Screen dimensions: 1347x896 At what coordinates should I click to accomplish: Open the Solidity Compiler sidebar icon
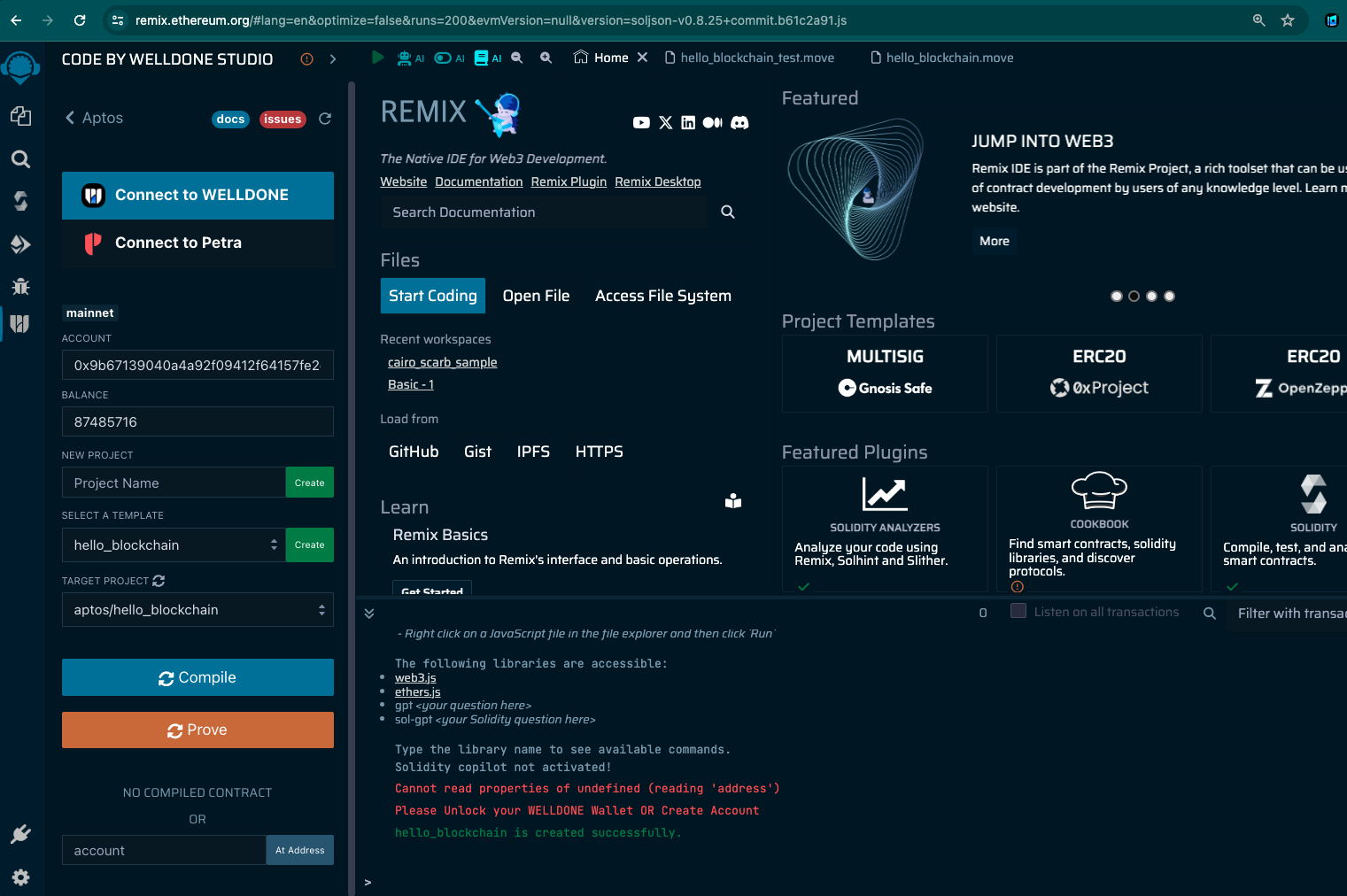click(x=20, y=201)
